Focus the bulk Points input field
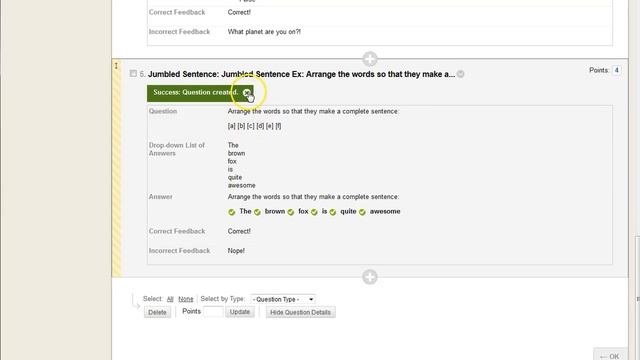This screenshot has height=360, width=640. 213,312
